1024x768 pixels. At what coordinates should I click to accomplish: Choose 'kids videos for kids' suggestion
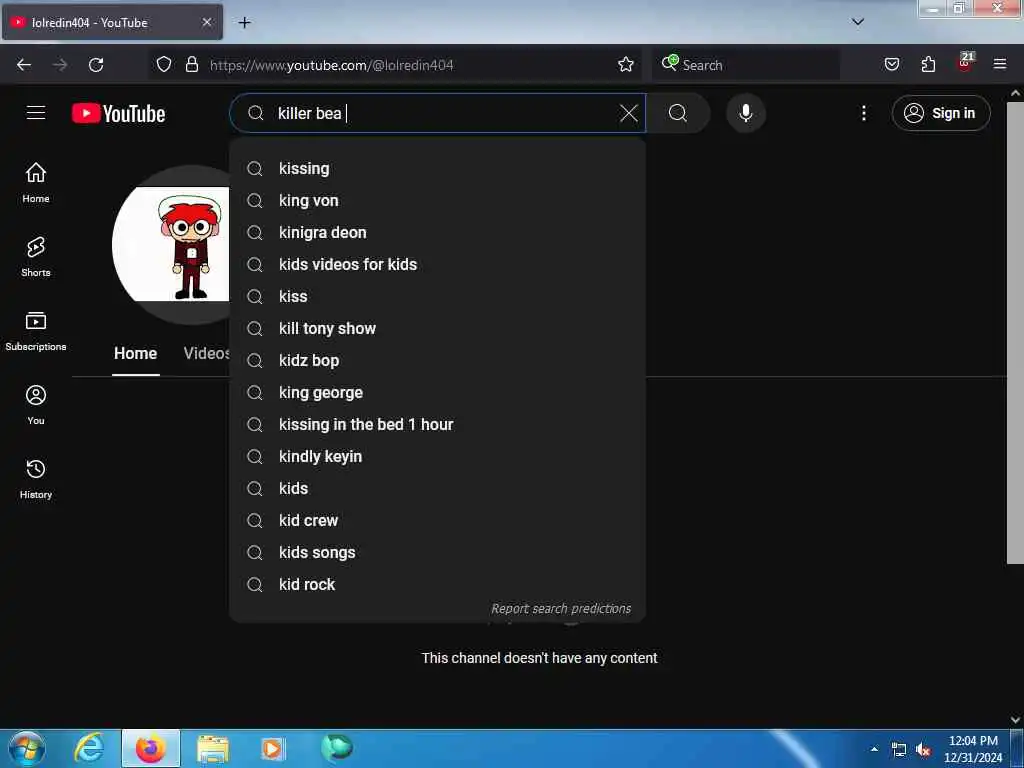[438, 264]
